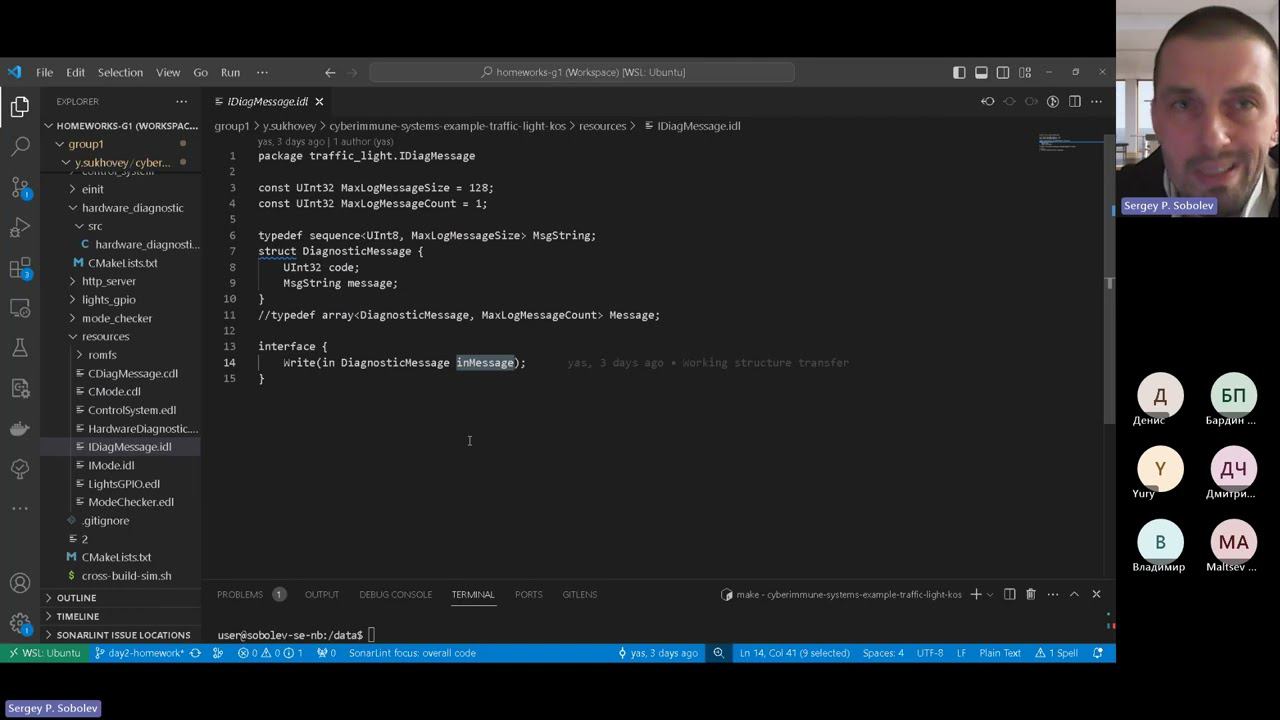Screen dimensions: 1280x720
Task: Toggle Primary Side Bar layout icon
Action: click(x=959, y=72)
